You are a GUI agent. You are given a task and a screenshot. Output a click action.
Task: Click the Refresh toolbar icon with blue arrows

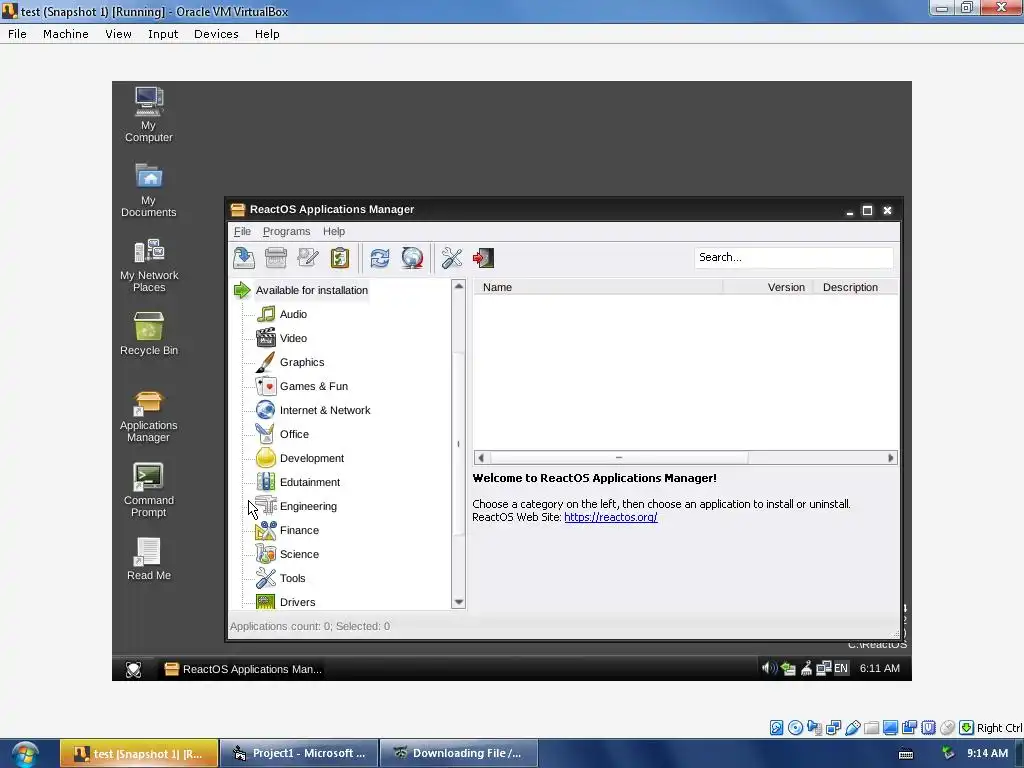pos(379,258)
